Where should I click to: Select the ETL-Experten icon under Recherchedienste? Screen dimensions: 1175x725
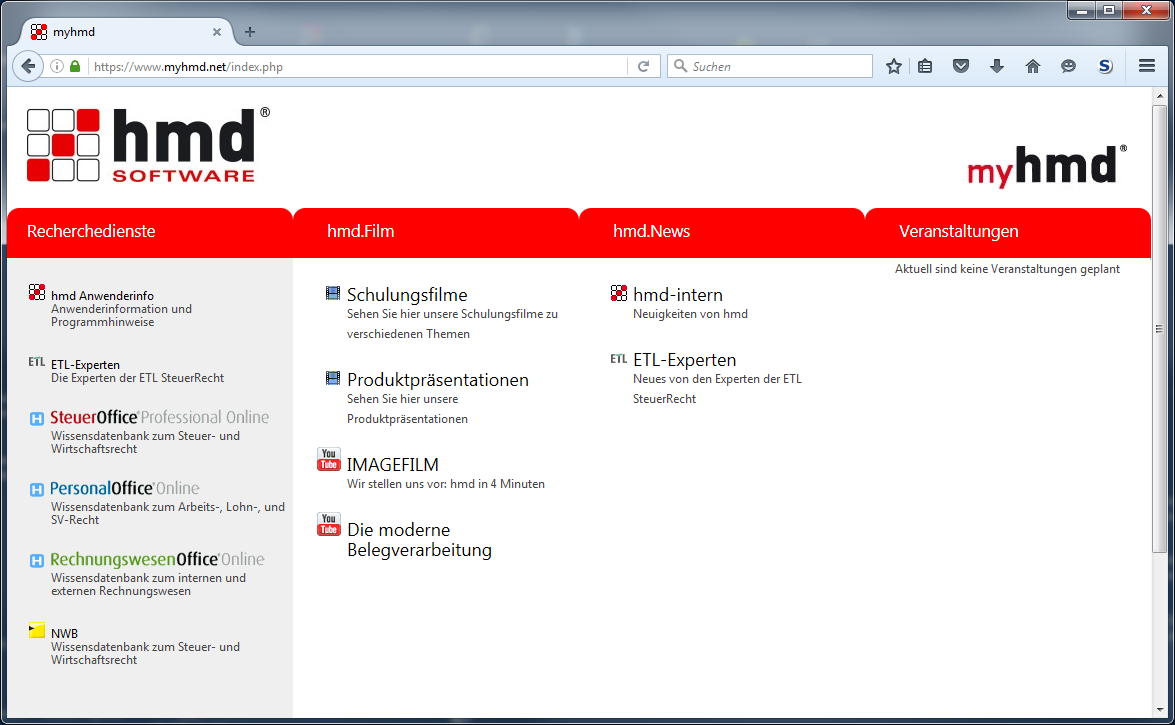[x=36, y=363]
